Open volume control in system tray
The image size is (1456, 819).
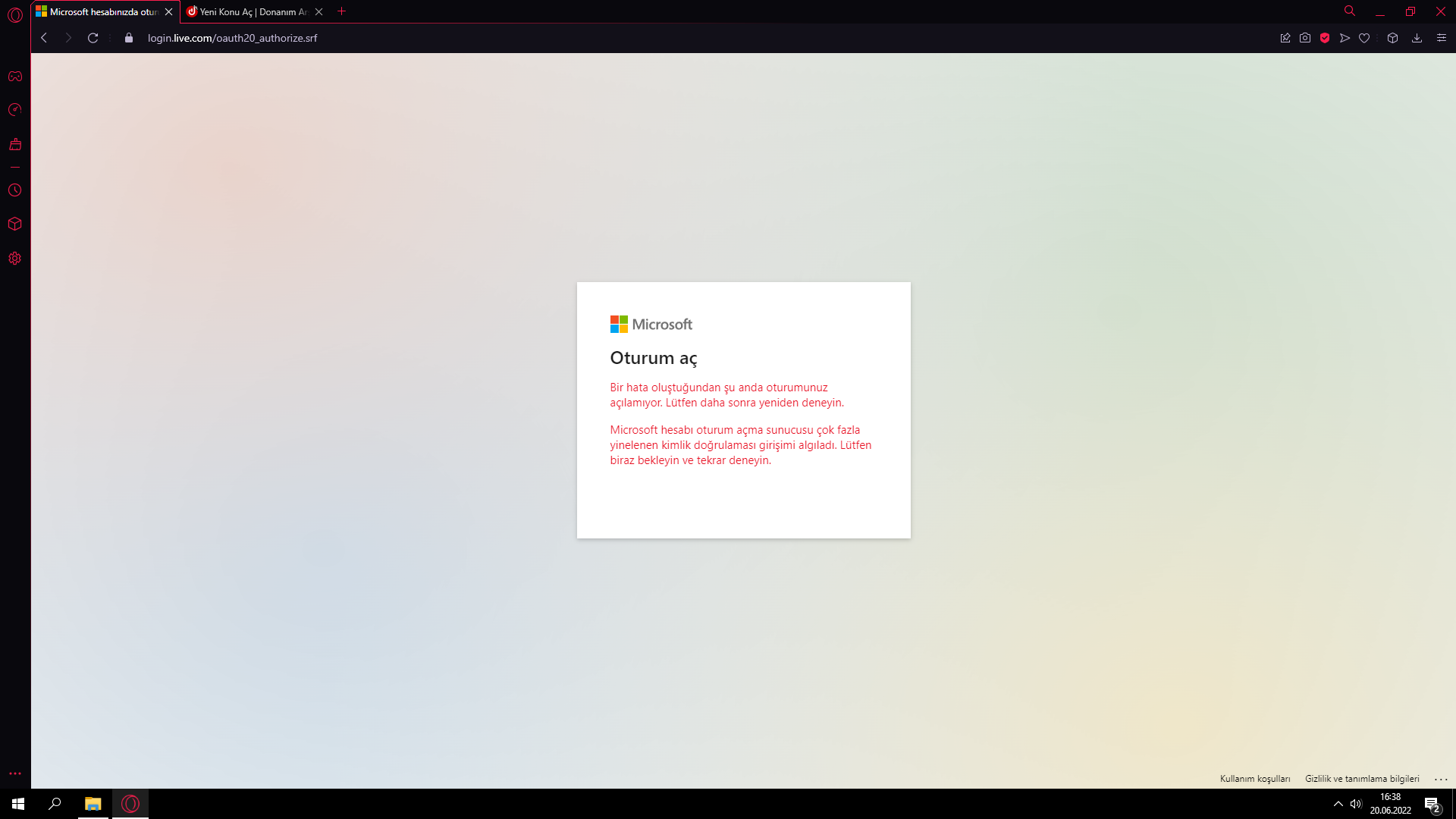[1356, 804]
